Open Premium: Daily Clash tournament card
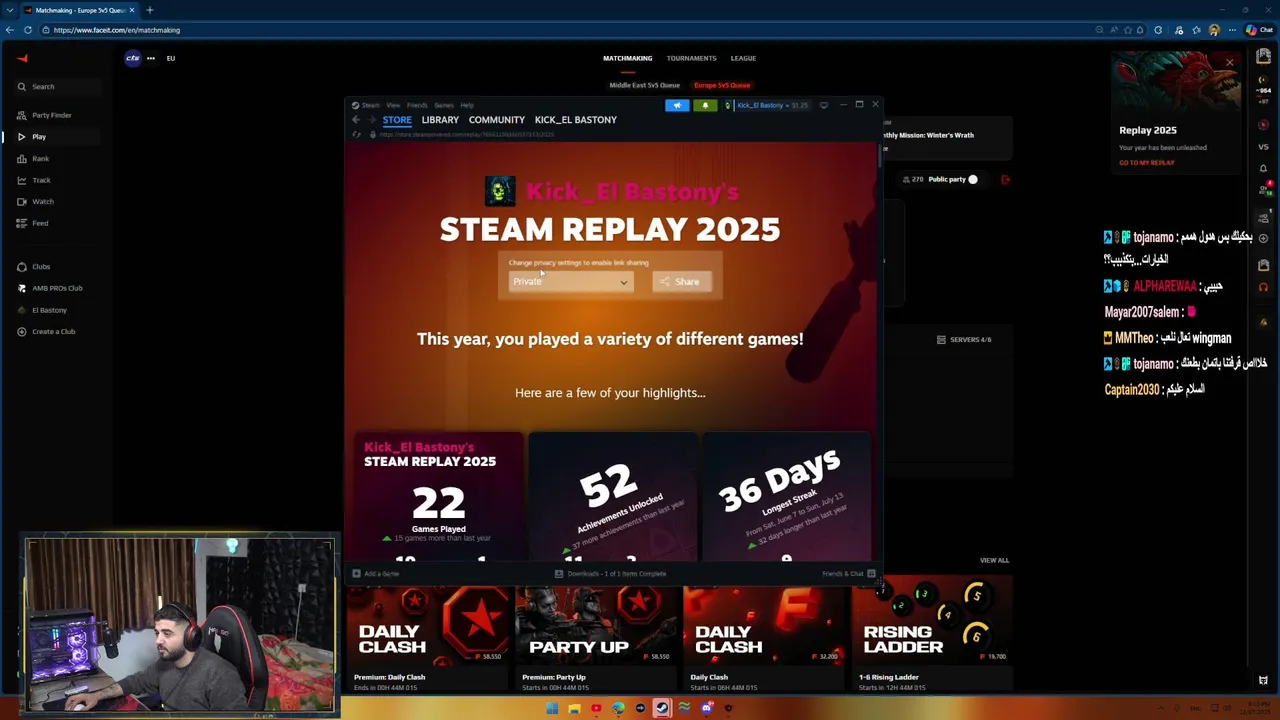Image resolution: width=1280 pixels, height=720 pixels. 429,639
